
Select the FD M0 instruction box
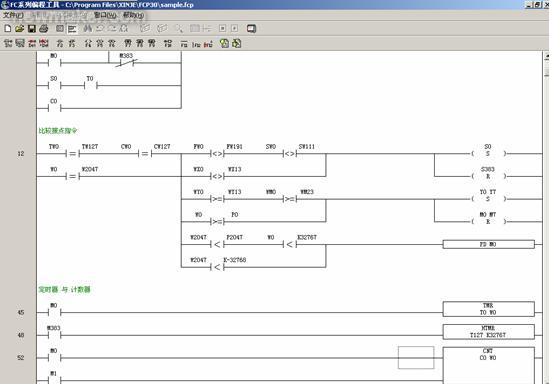coord(488,244)
